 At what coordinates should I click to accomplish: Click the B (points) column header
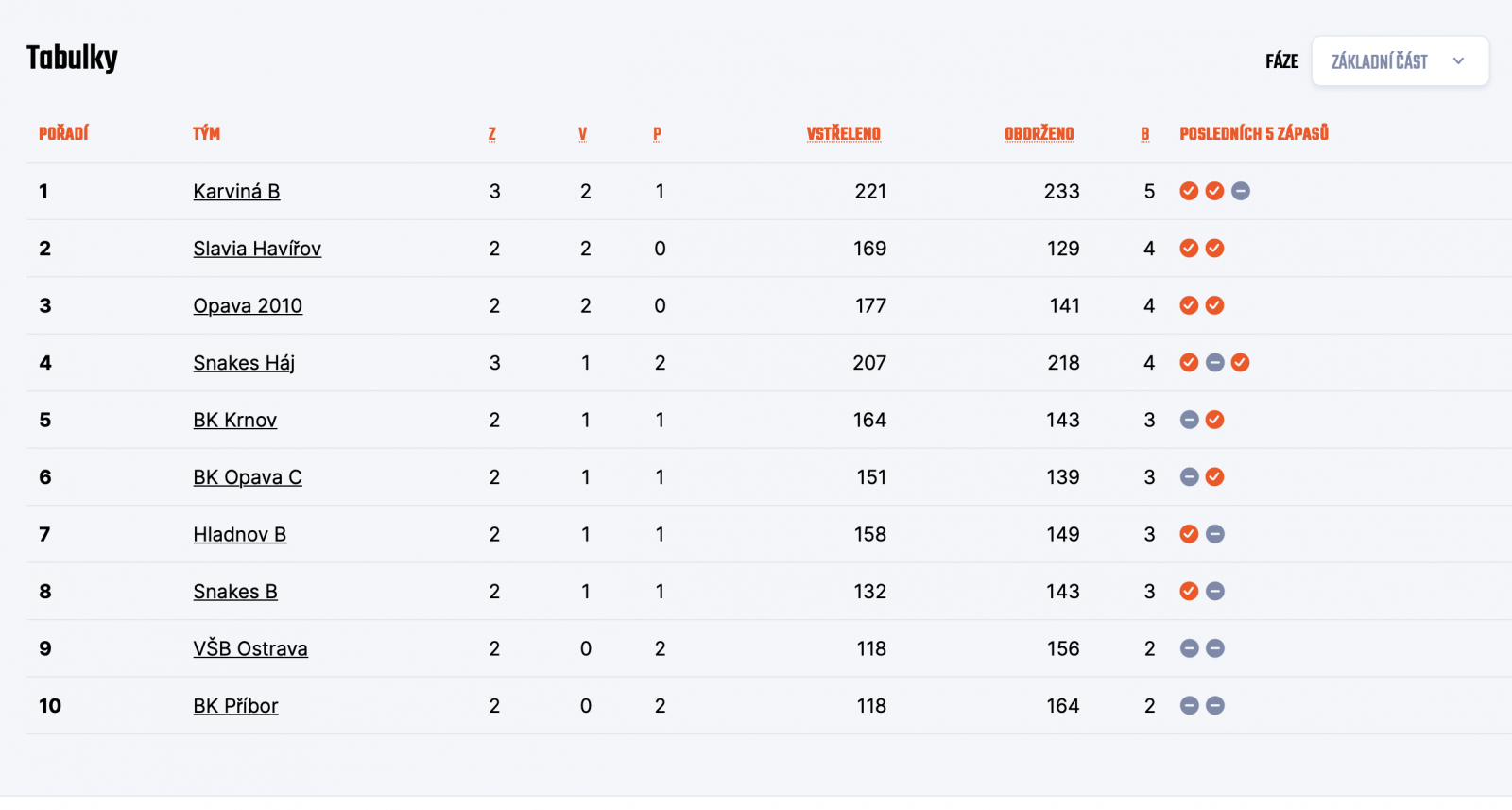(x=1144, y=134)
